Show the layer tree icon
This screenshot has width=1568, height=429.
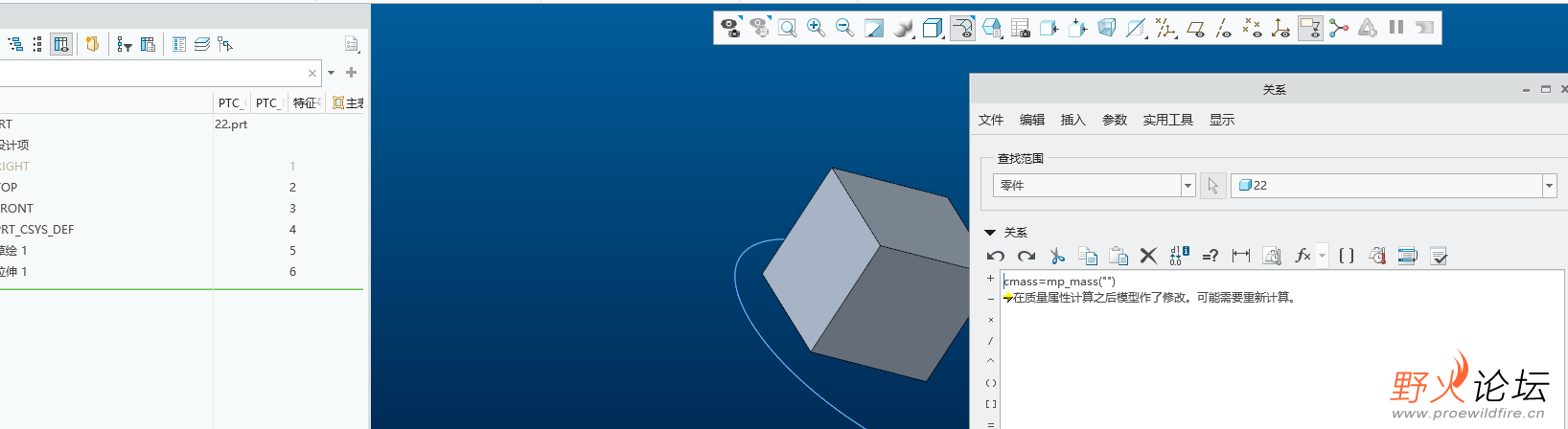[202, 44]
